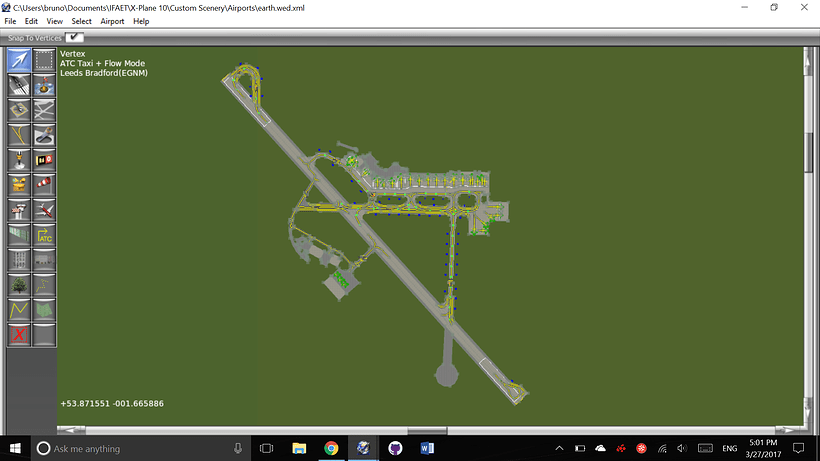Toggle the Snap To Vertices checkbox
Screen dimensions: 820x461
(74, 37)
